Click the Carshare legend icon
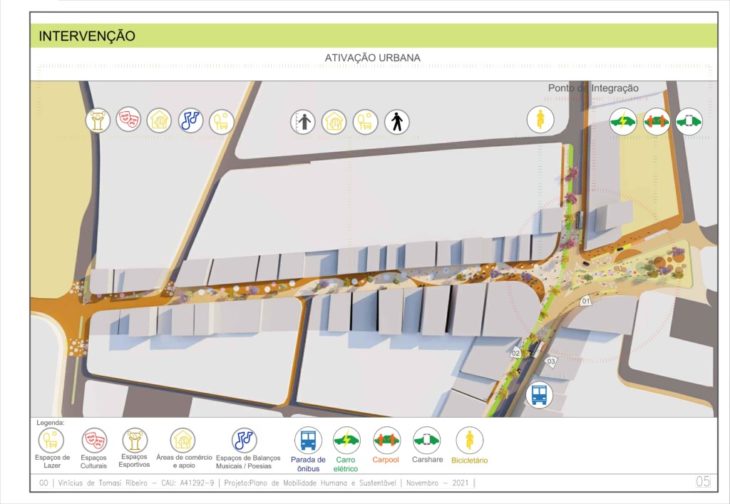The height and width of the screenshot is (504, 730). tap(427, 440)
